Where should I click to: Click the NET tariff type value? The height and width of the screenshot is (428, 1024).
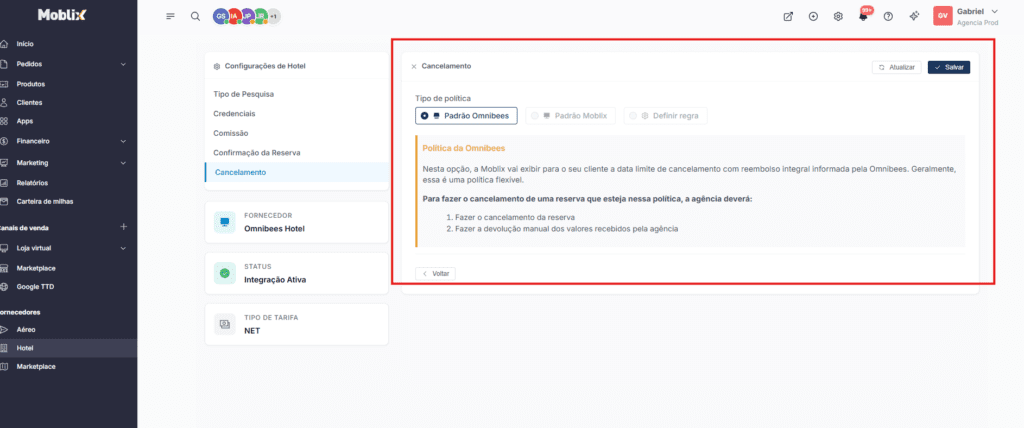pos(252,331)
